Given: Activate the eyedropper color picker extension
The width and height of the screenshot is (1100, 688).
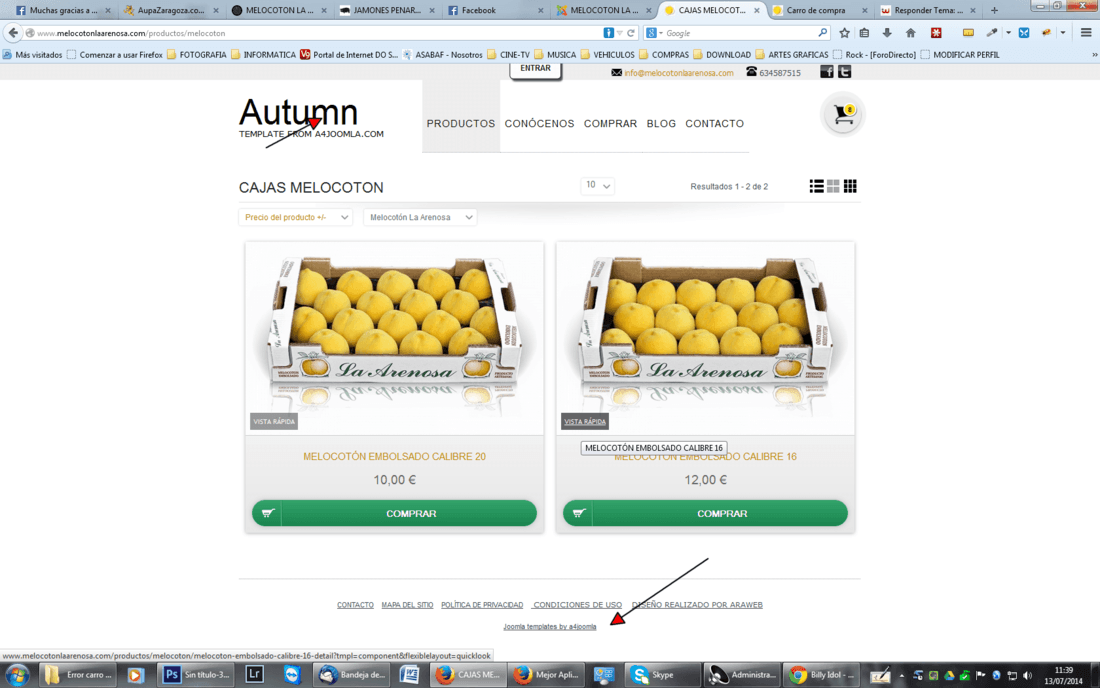Looking at the screenshot, I should coord(992,33).
